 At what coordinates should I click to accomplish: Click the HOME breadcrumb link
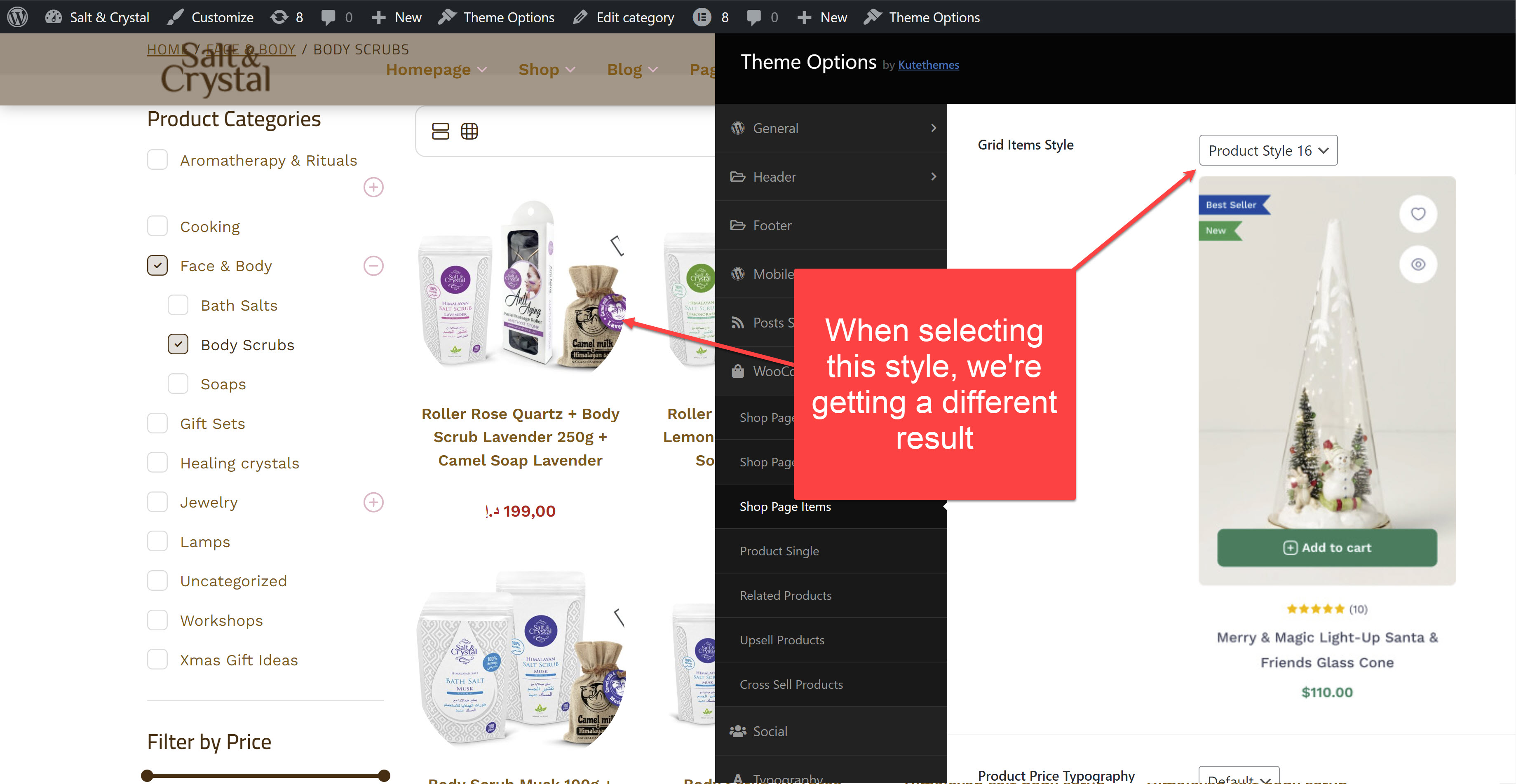(x=167, y=49)
